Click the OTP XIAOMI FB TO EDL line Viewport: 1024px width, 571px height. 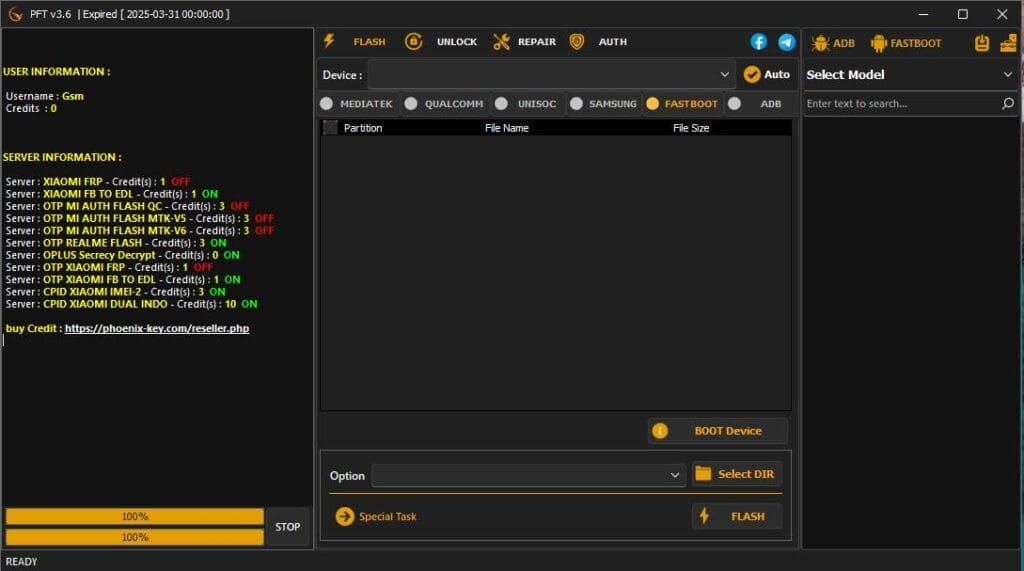pos(123,280)
